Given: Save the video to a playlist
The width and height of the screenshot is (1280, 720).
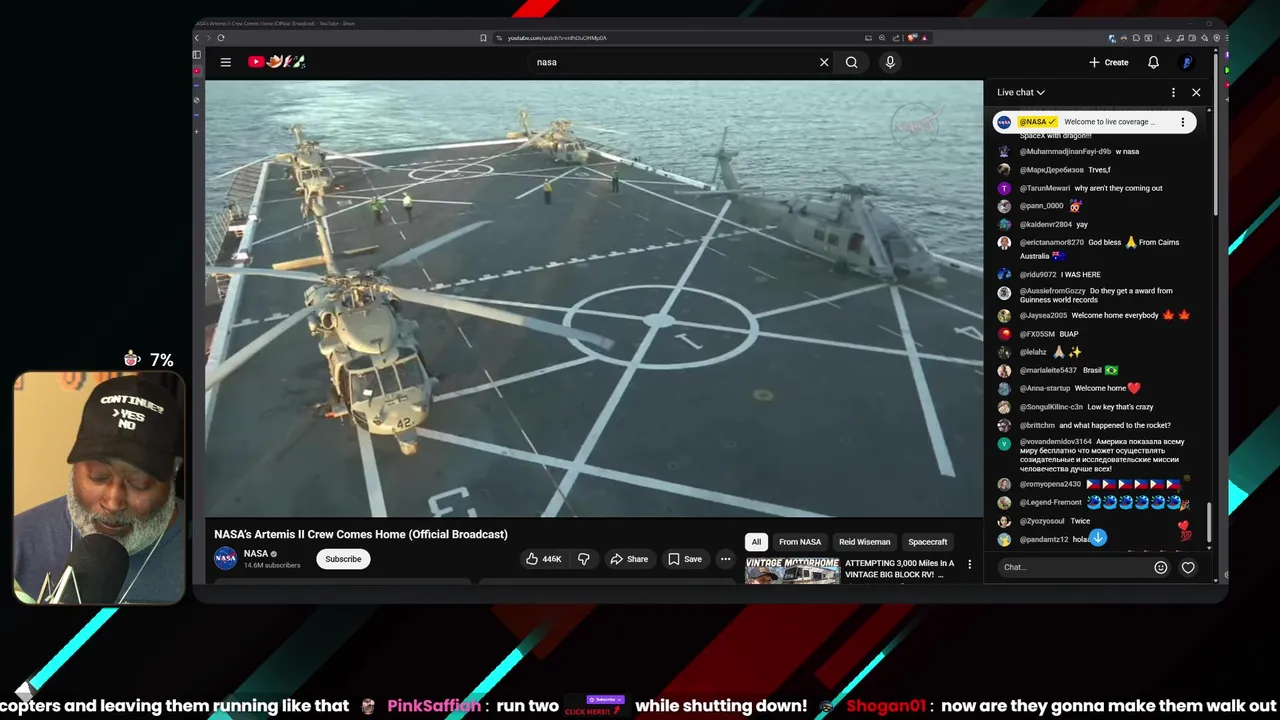Looking at the screenshot, I should [685, 559].
